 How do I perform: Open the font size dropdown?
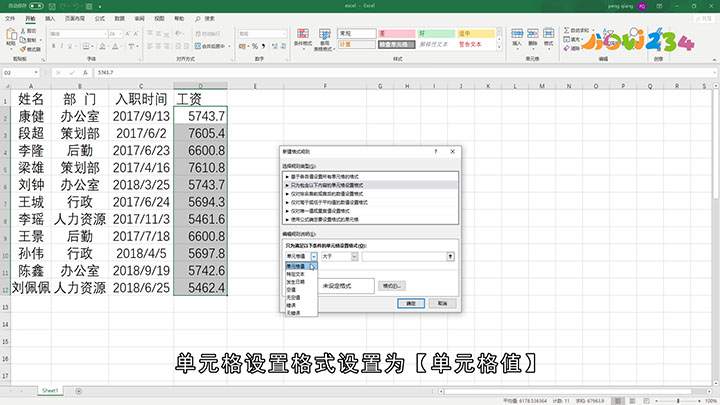120,34
